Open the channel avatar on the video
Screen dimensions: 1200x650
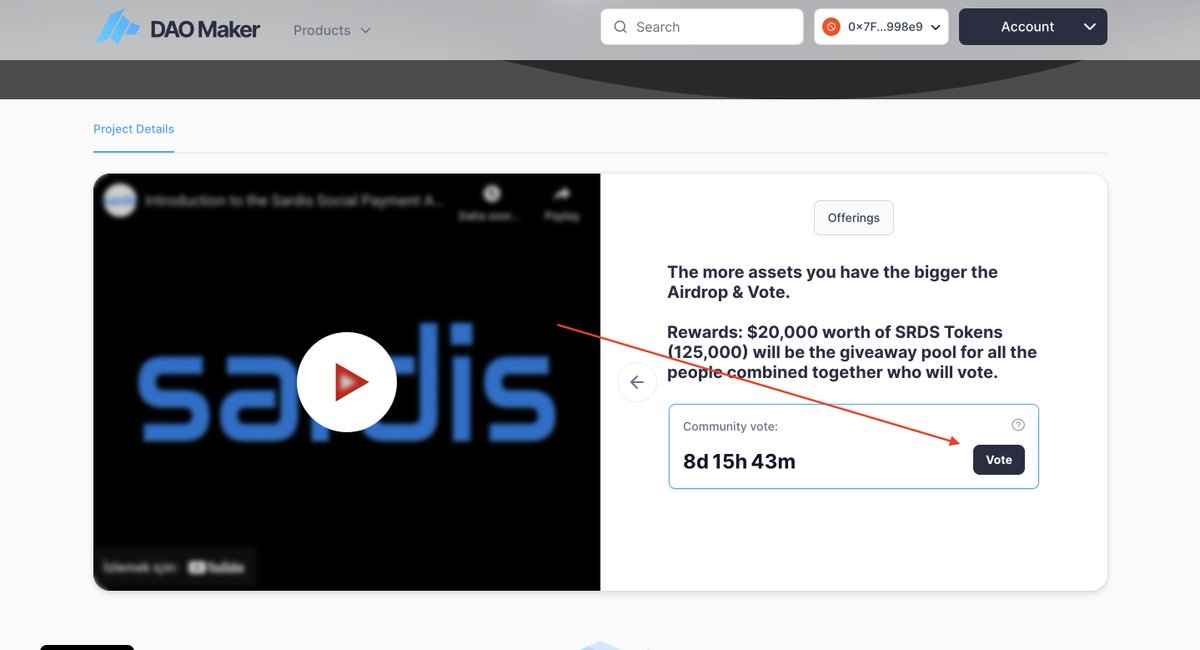[x=120, y=200]
